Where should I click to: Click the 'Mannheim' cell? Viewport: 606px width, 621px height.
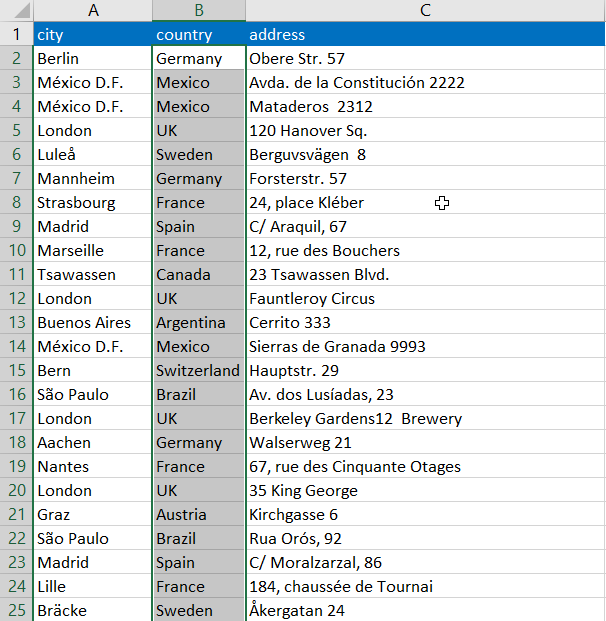(x=93, y=178)
